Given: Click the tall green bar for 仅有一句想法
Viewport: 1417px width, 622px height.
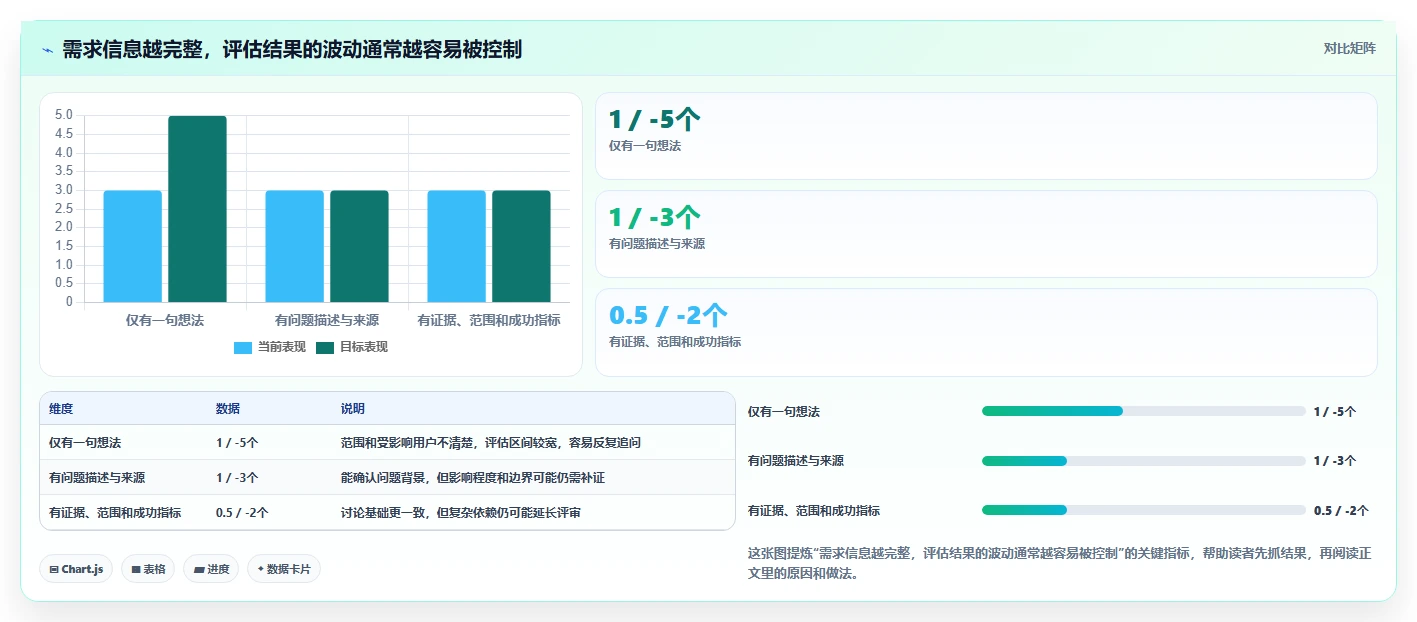Looking at the screenshot, I should [197, 209].
